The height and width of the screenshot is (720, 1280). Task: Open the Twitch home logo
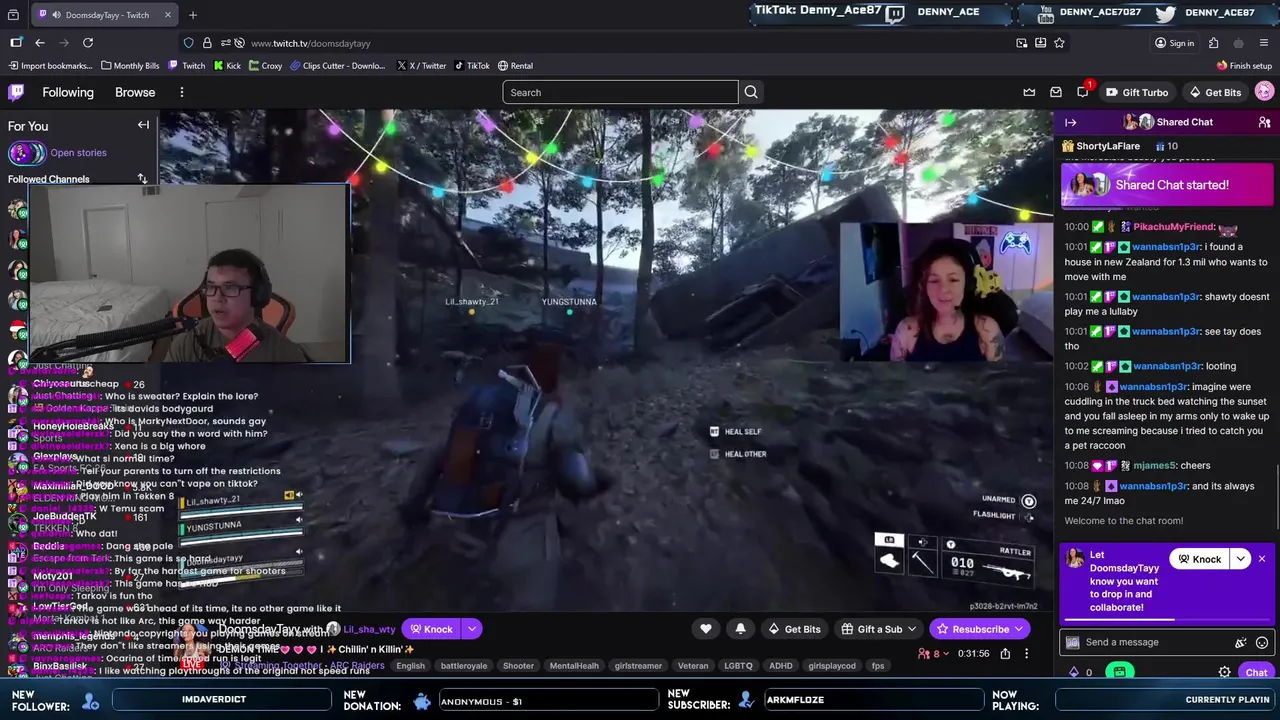pyautogui.click(x=16, y=92)
